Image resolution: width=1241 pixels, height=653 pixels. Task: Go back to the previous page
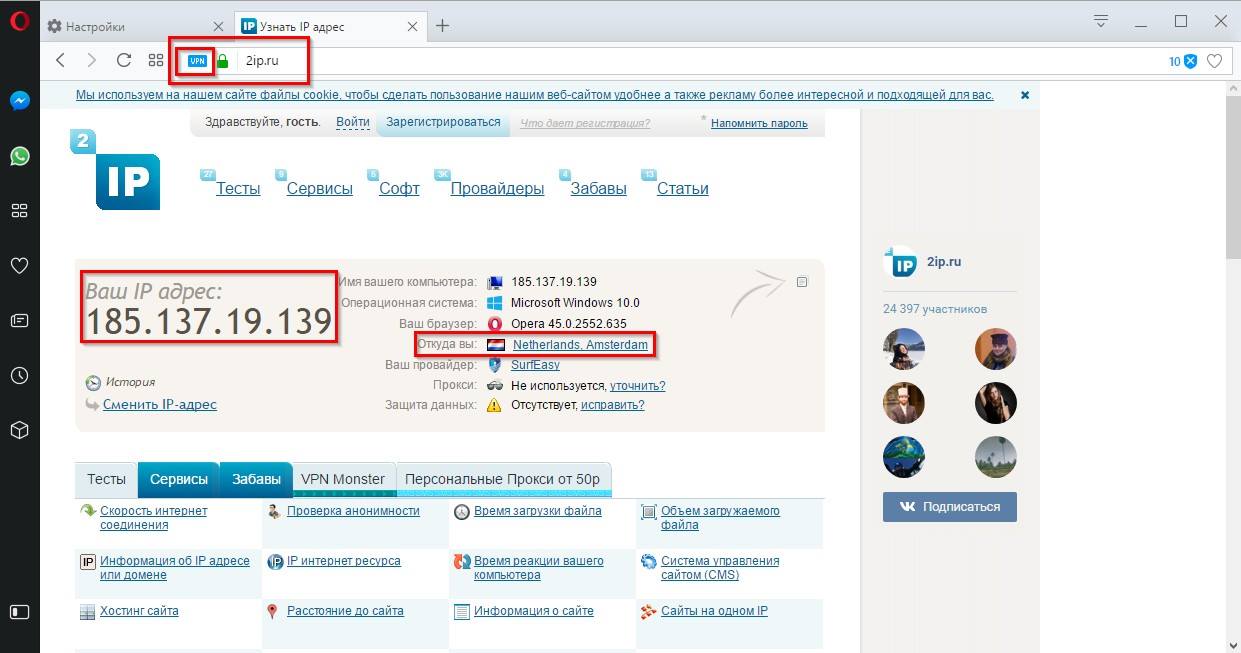tap(60, 61)
